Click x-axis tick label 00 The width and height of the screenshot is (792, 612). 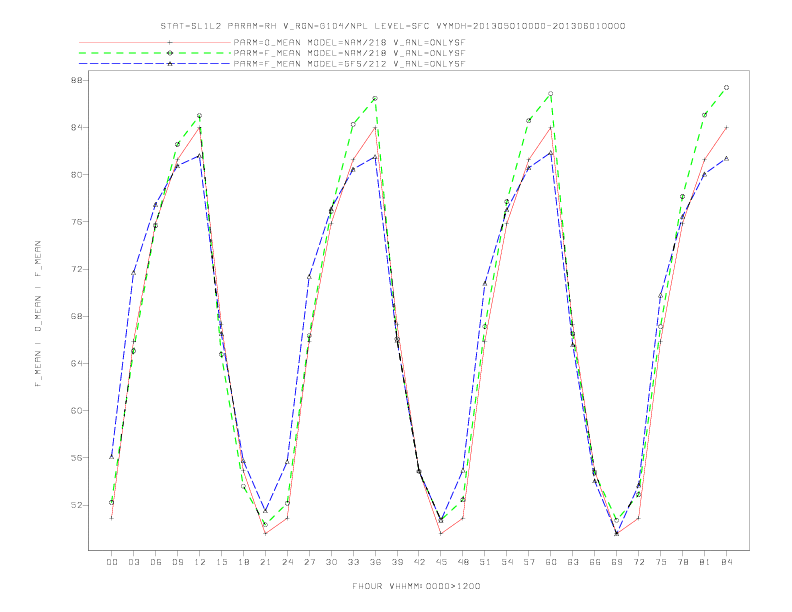(112, 562)
